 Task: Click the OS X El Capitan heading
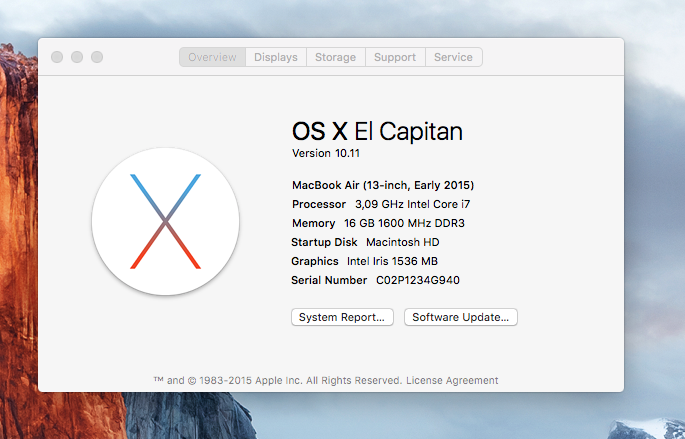pyautogui.click(x=376, y=131)
